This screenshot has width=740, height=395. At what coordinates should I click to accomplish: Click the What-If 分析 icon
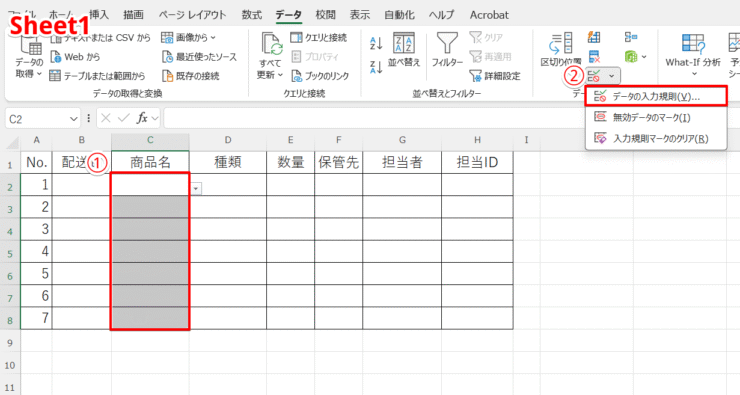tap(693, 44)
